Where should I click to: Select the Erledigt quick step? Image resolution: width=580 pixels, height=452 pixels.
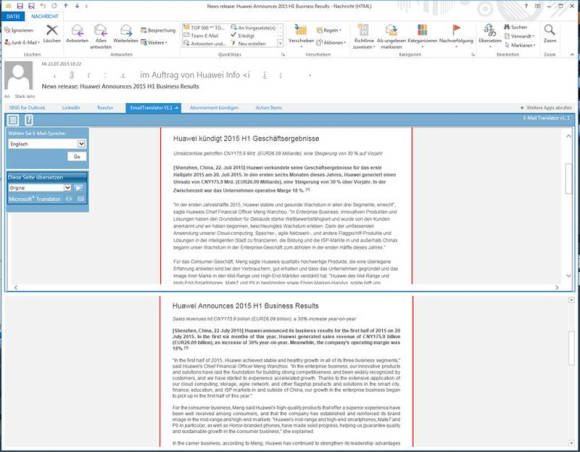pos(242,36)
